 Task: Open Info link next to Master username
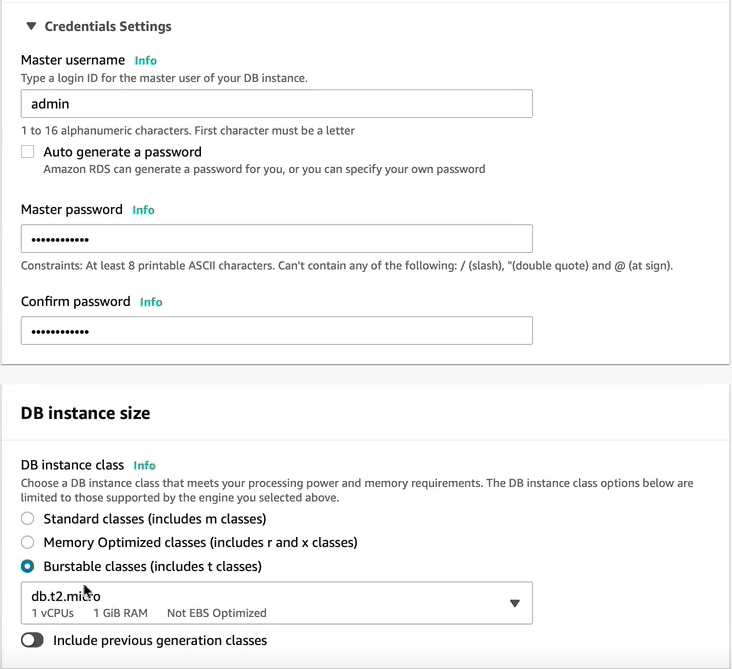click(145, 60)
